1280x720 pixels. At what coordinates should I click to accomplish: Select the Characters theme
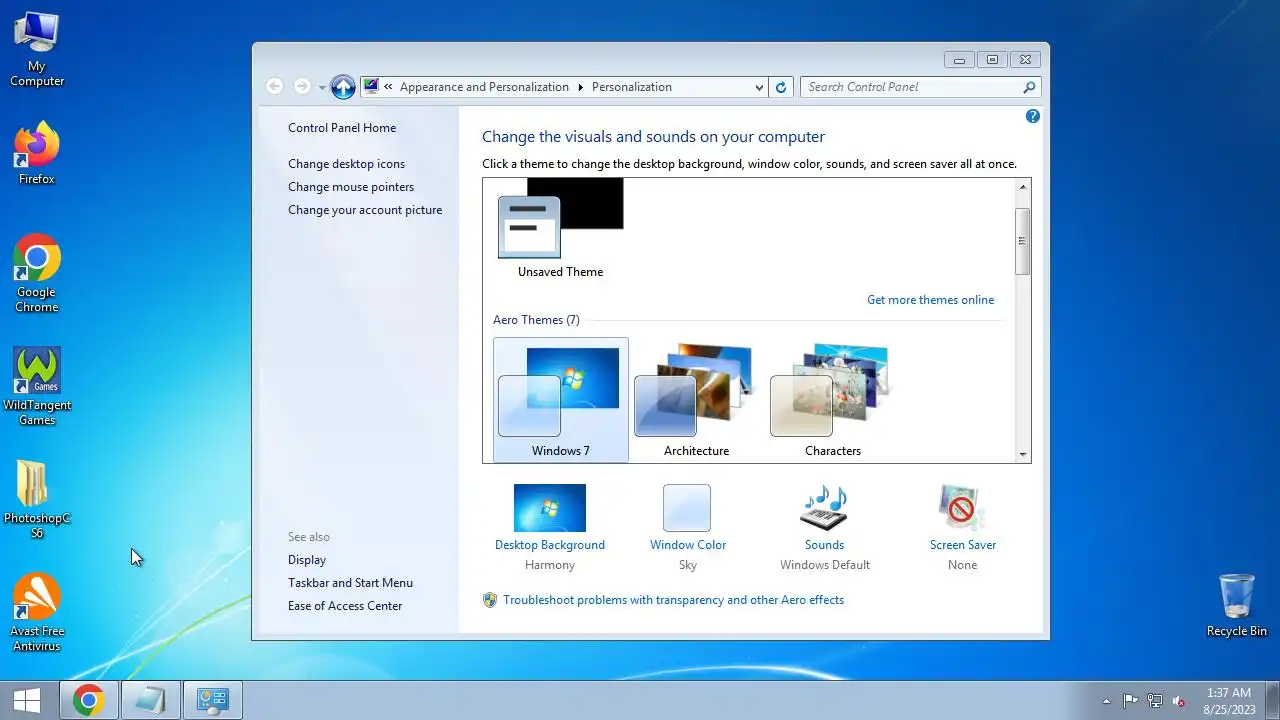[833, 400]
